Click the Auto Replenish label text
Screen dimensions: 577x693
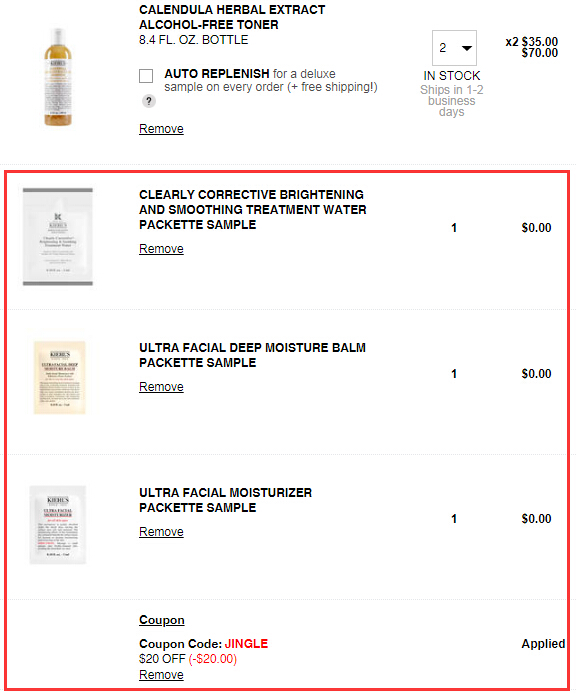[217, 73]
